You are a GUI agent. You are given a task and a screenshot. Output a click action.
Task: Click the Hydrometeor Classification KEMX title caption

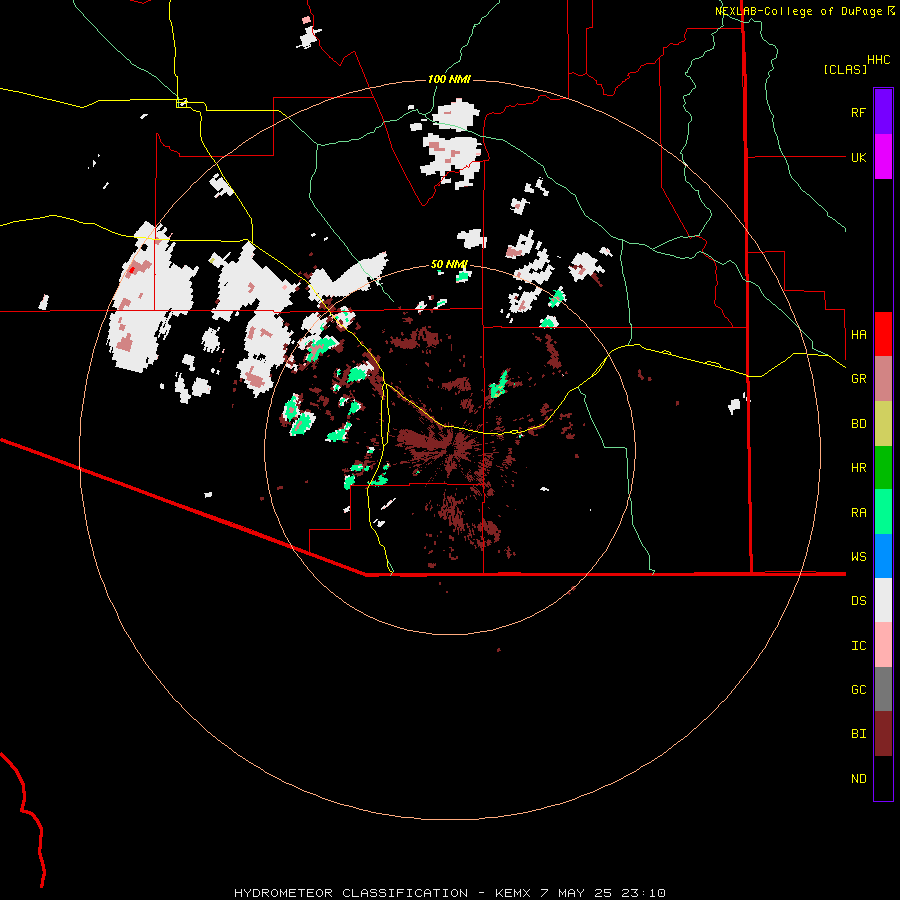449,893
